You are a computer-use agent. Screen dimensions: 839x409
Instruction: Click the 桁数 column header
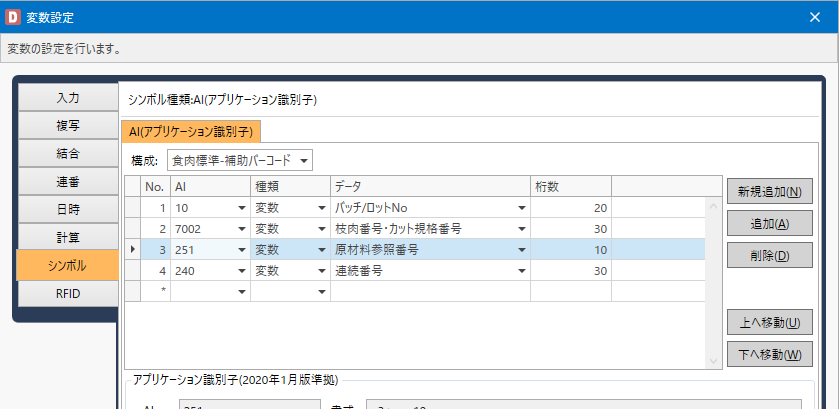pyautogui.click(x=570, y=186)
